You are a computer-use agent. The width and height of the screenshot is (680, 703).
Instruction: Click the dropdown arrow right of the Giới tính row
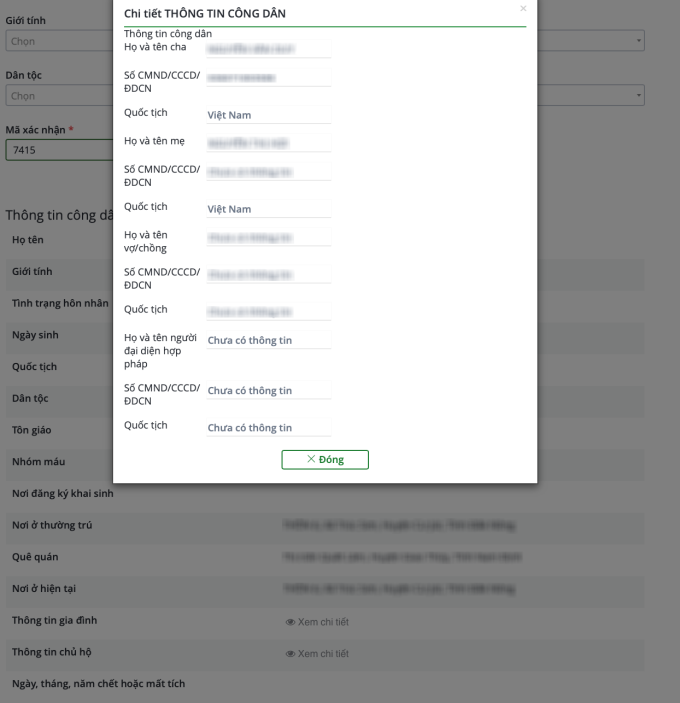[639, 41]
